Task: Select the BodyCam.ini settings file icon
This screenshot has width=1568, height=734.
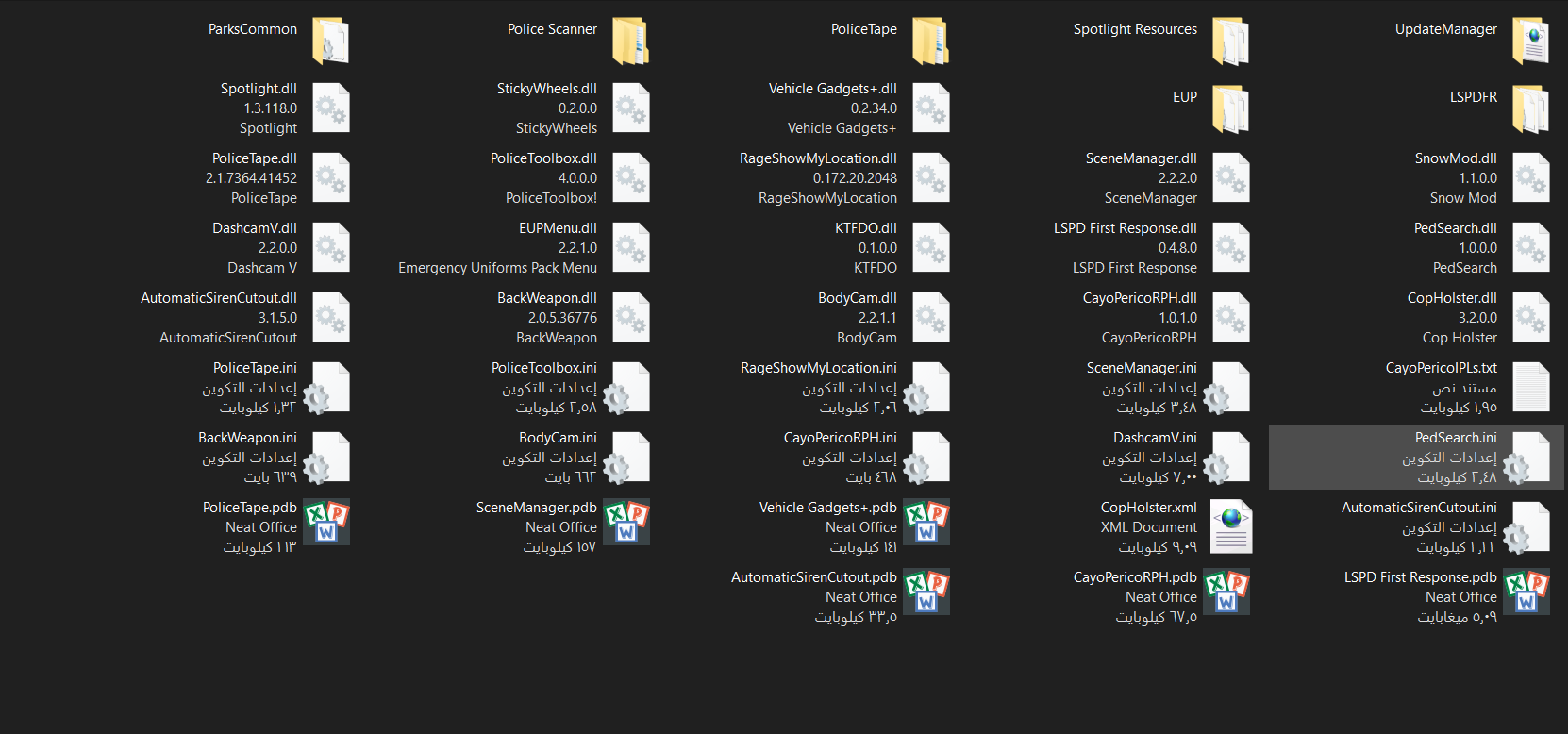Action: (627, 458)
